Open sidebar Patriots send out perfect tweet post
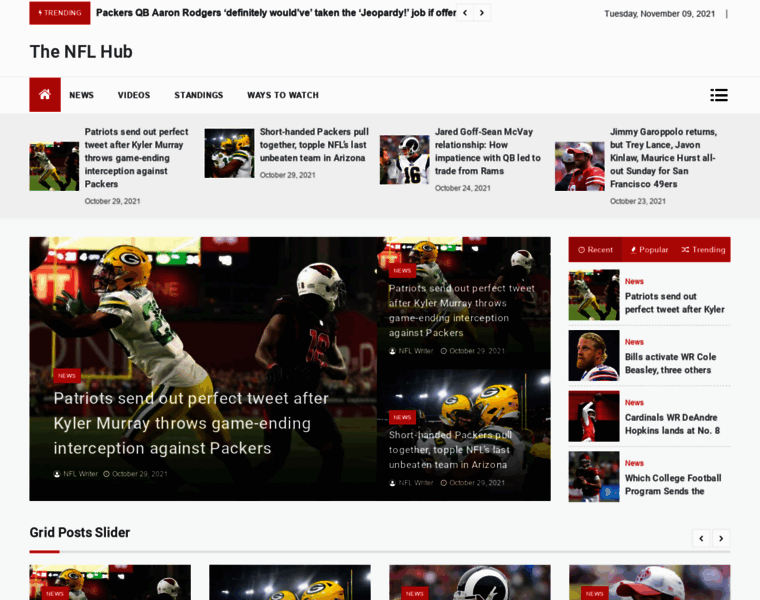This screenshot has width=760, height=600. 674,303
